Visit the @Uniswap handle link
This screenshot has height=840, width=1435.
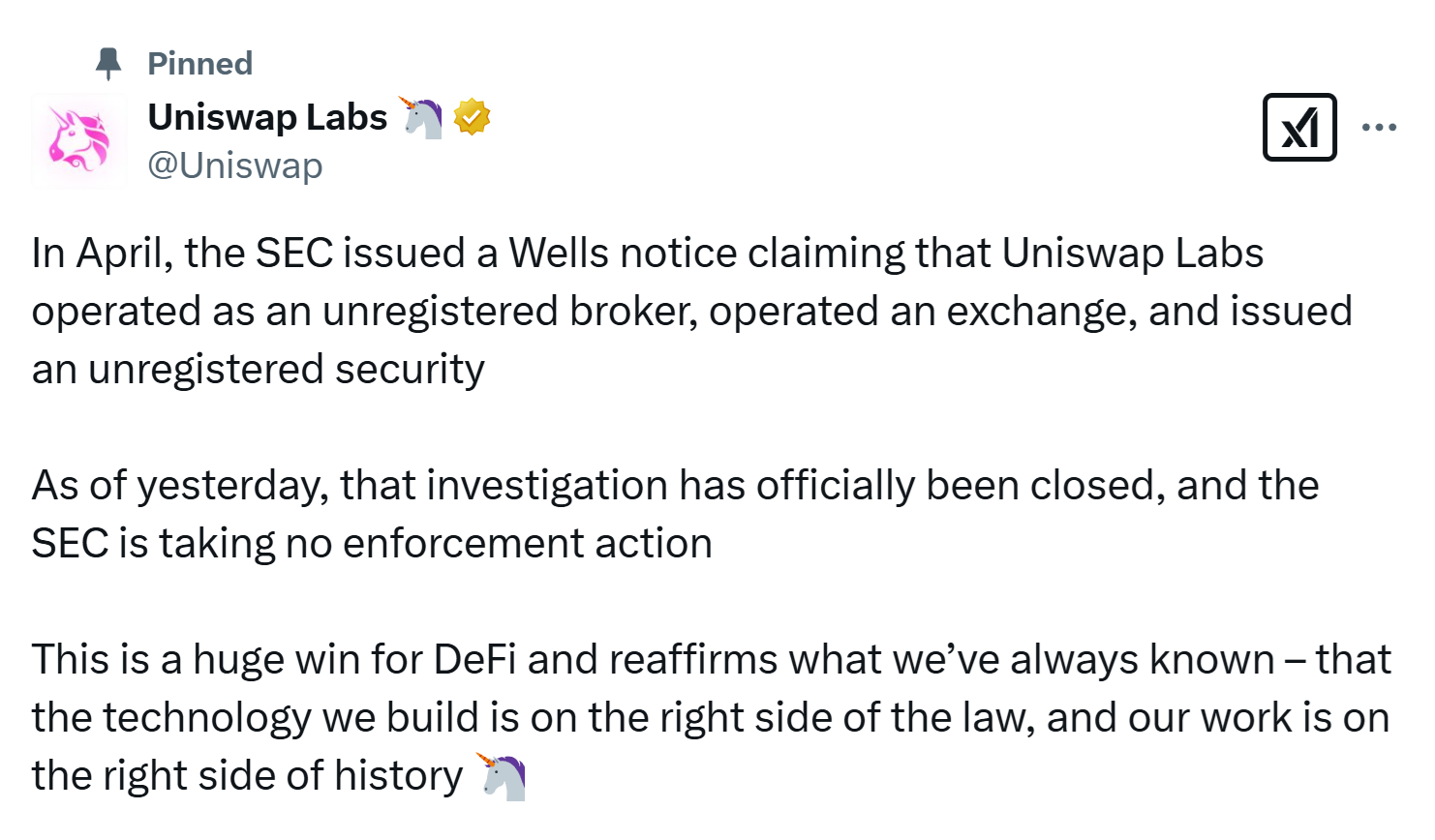tap(234, 165)
